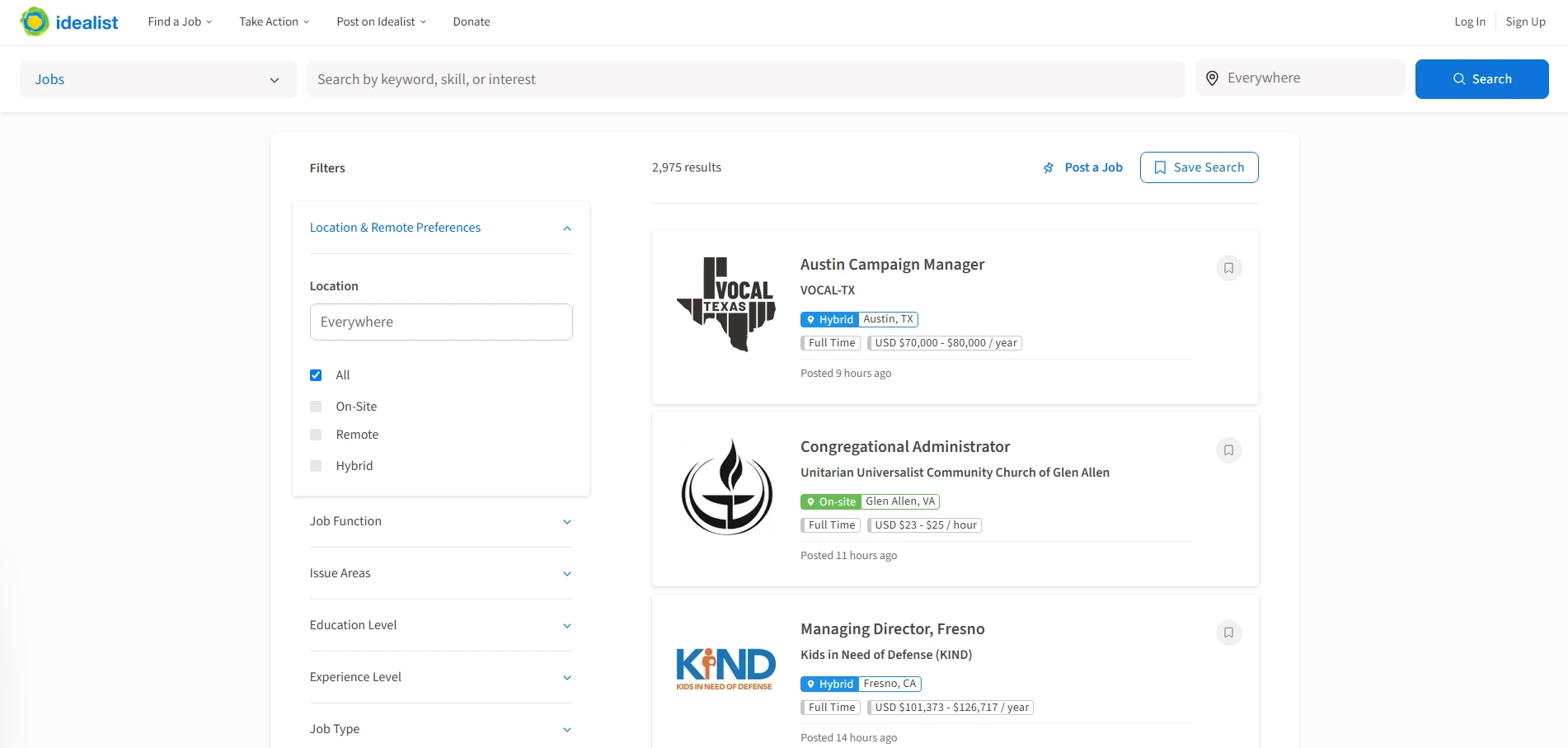This screenshot has height=748, width=1568.
Task: Click the VOCAL Texas logo
Action: click(726, 304)
